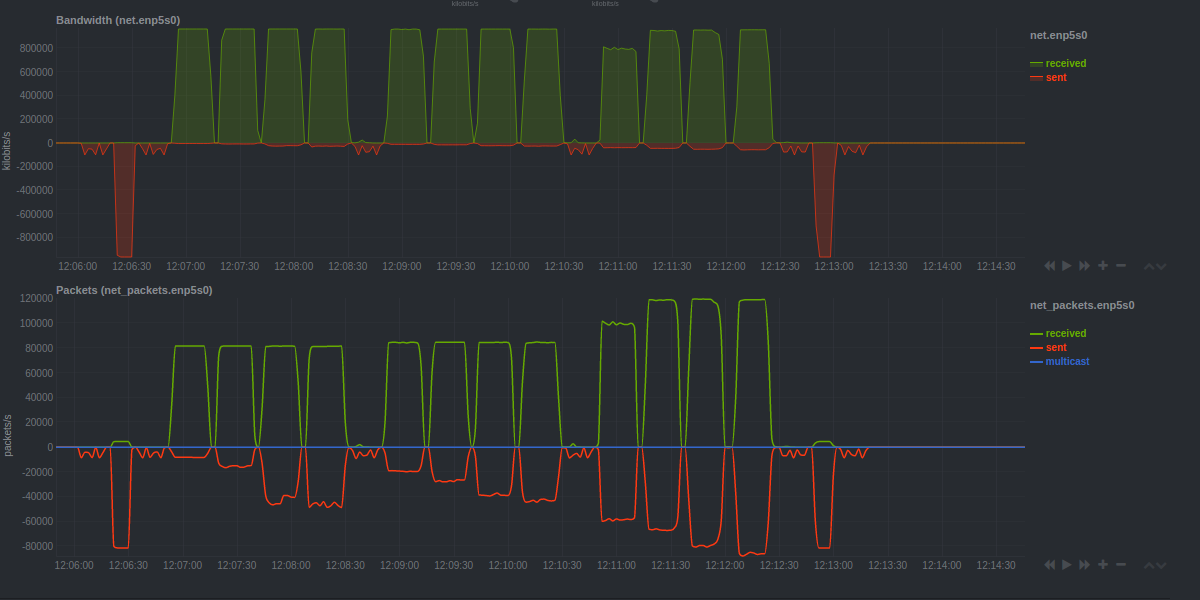Toggle received series in net_packets.enp5s0 legend

(x=1058, y=333)
